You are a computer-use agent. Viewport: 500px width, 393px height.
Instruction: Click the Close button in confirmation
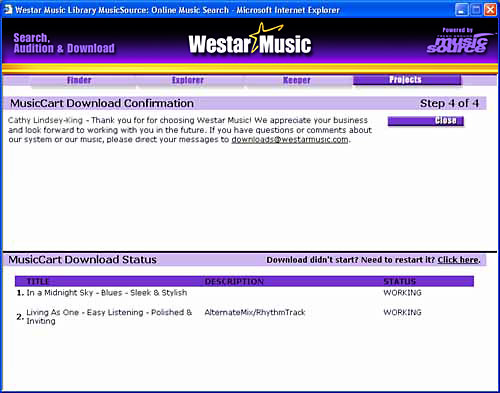click(426, 121)
